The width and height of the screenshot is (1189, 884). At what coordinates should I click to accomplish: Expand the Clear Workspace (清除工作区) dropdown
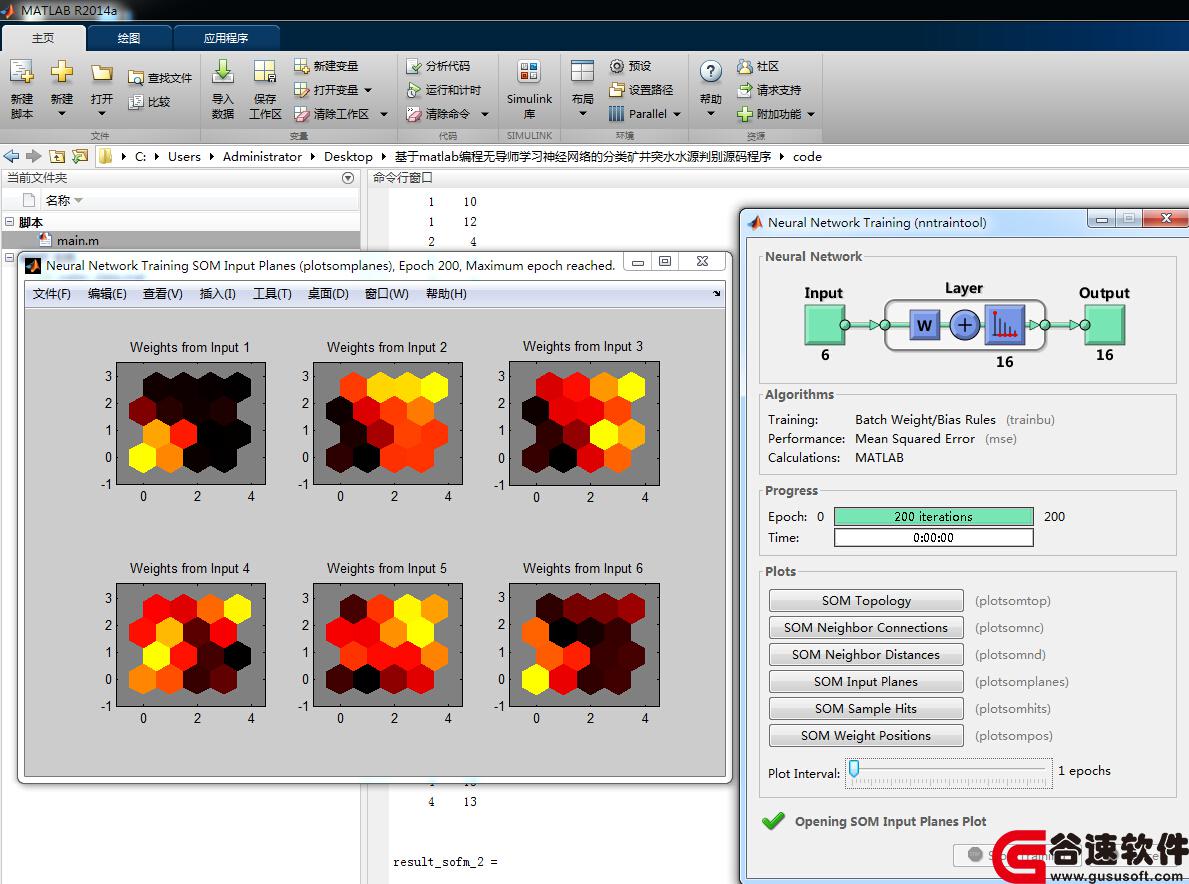[384, 114]
